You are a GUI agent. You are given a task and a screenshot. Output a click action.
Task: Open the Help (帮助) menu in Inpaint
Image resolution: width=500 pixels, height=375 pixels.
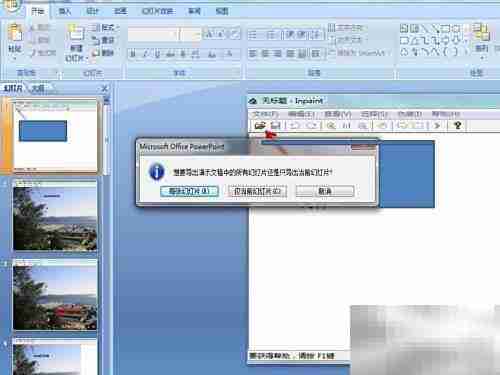[x=446, y=114]
